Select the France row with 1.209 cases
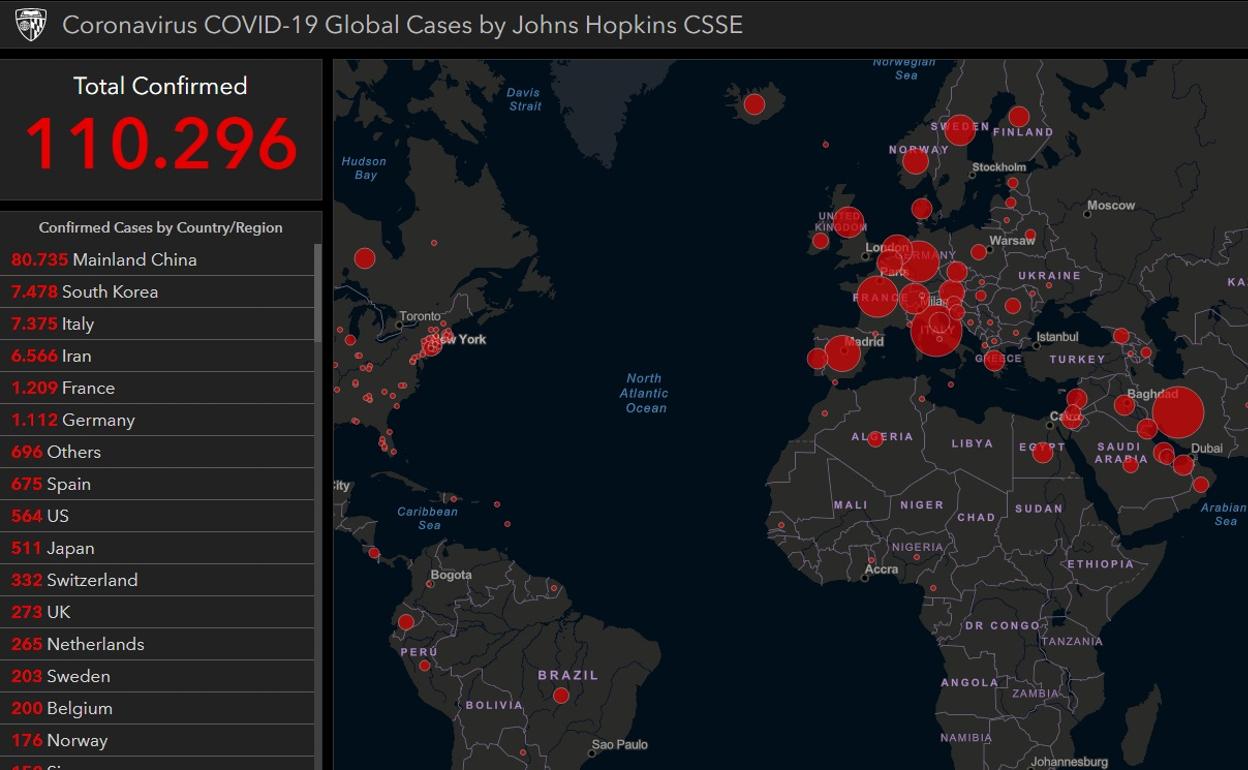The width and height of the screenshot is (1248, 770). click(157, 388)
